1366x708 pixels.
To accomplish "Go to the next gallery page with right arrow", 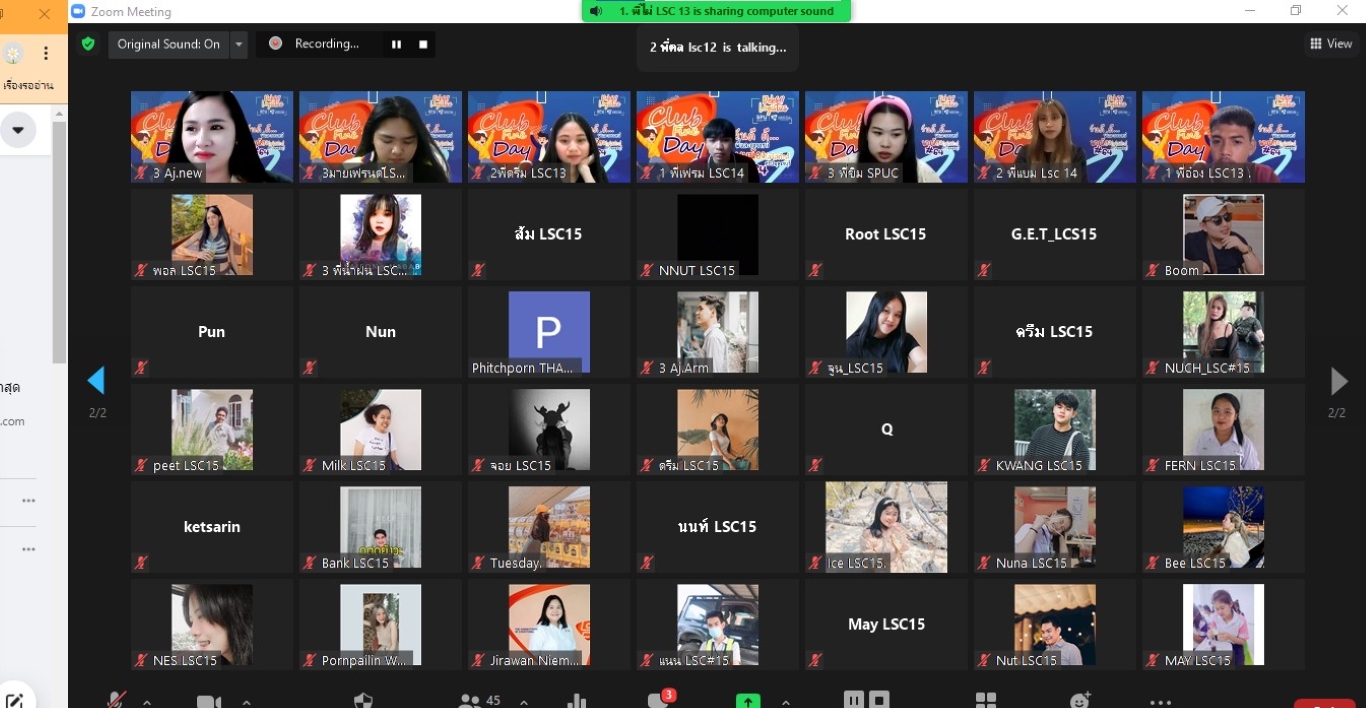I will pos(1339,380).
